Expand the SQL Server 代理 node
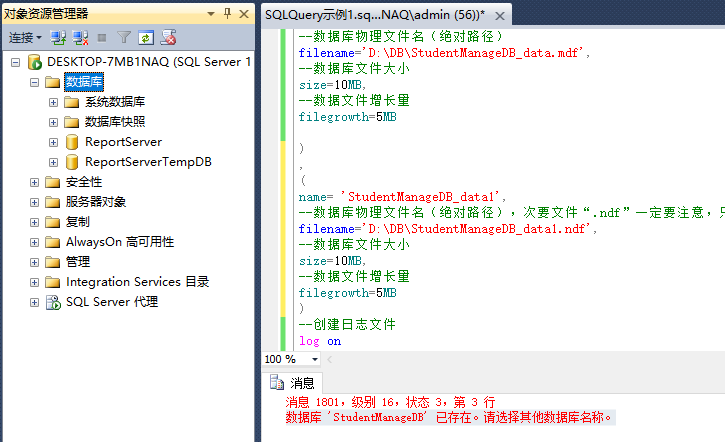725x442 pixels. (x=34, y=302)
